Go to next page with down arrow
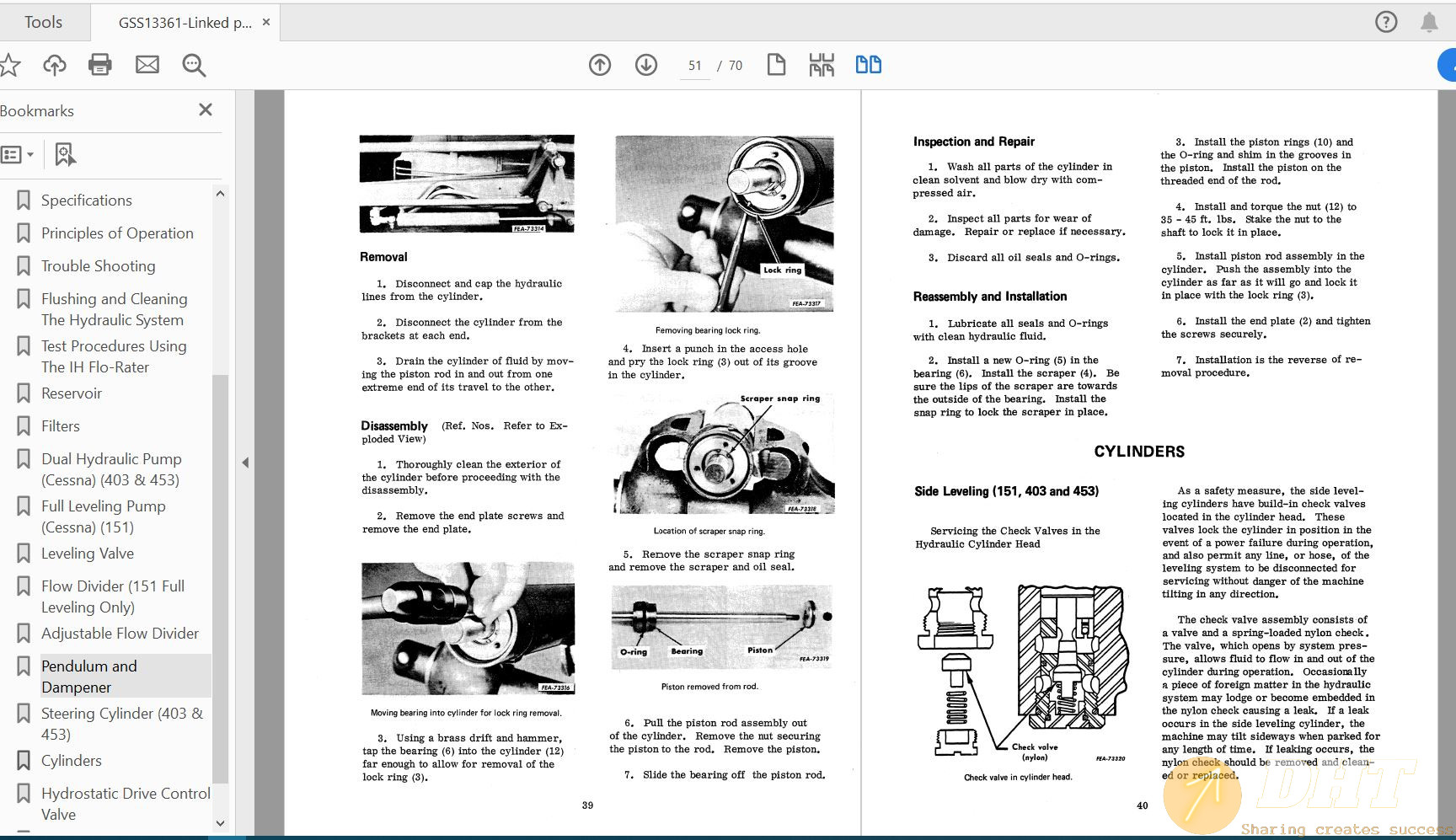Image resolution: width=1456 pixels, height=840 pixels. point(646,65)
